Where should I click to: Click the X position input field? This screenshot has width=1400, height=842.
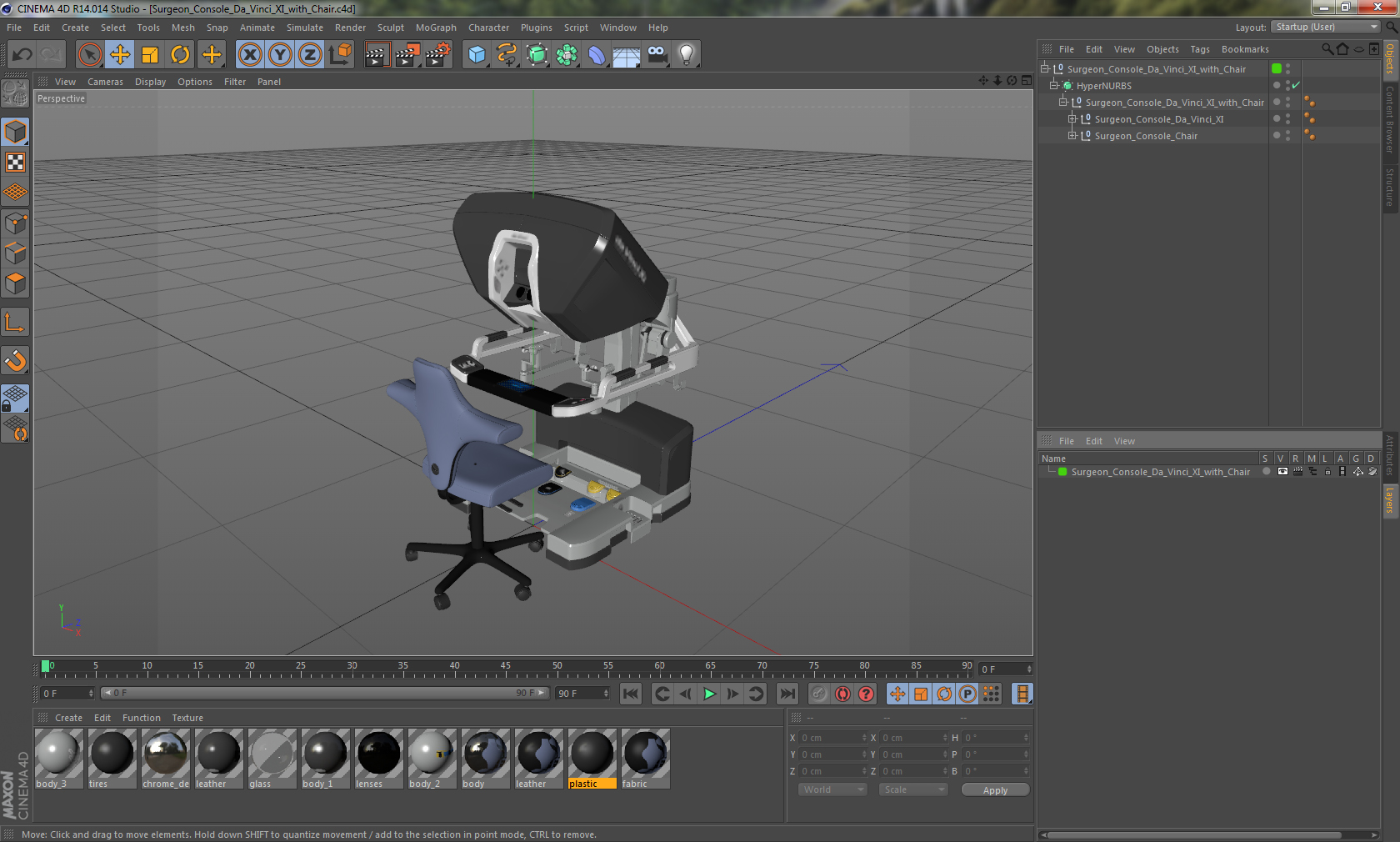[x=833, y=738]
